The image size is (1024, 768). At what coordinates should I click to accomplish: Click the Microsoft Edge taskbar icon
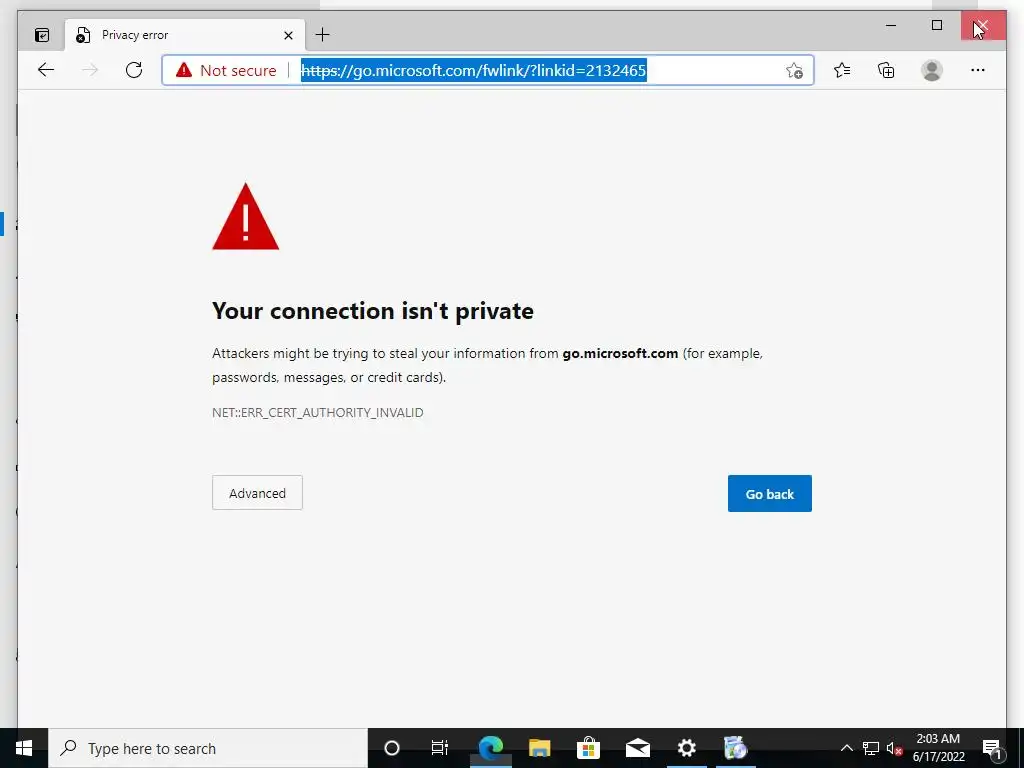[490, 748]
